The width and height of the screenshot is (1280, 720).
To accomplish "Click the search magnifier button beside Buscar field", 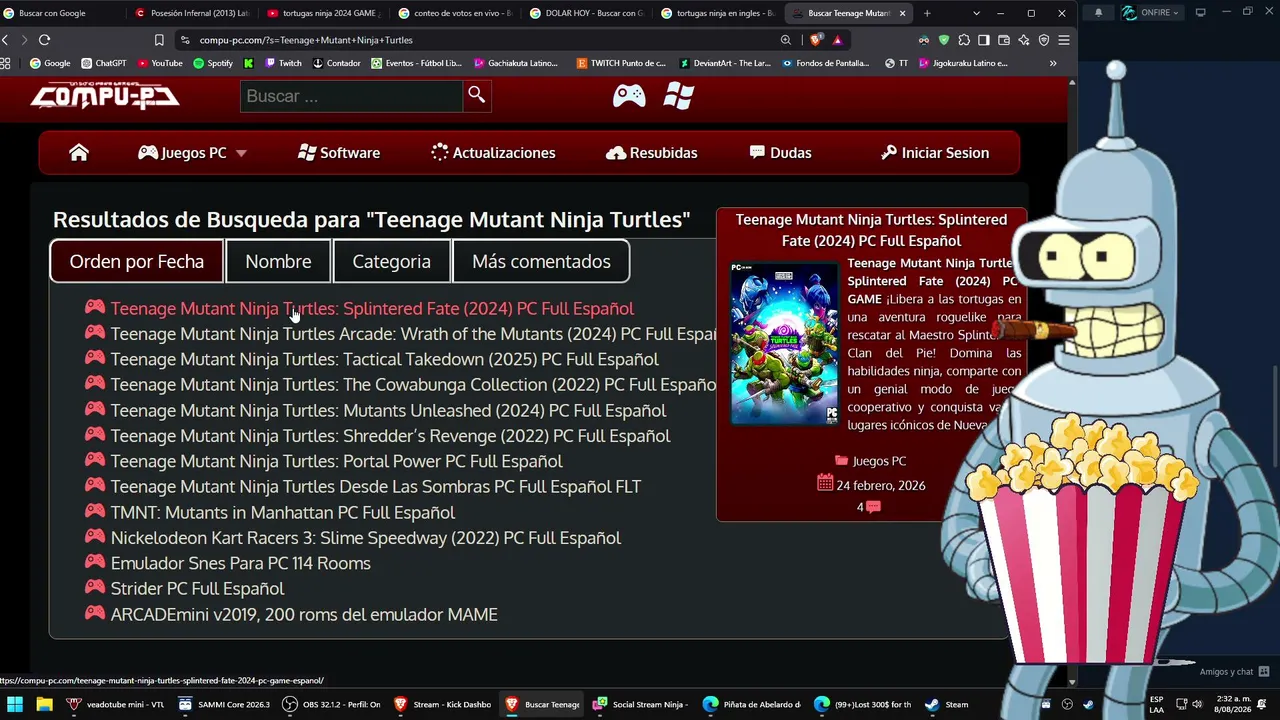I will (477, 95).
